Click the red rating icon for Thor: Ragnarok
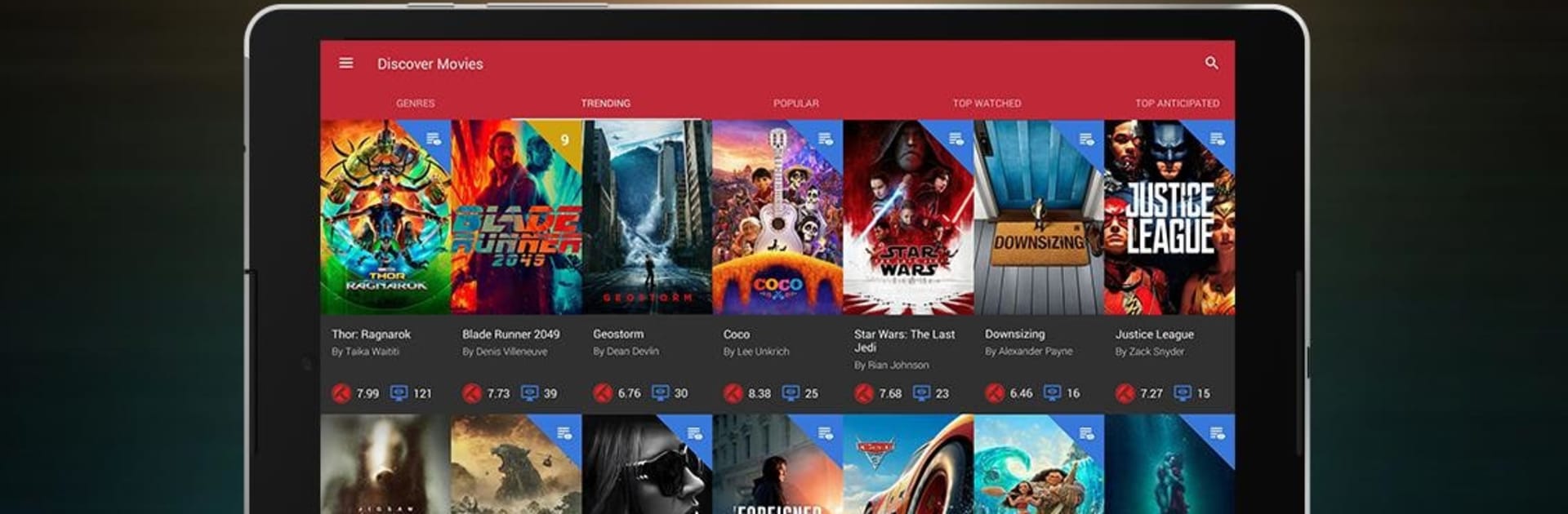The height and width of the screenshot is (514, 1568). pyautogui.click(x=341, y=393)
